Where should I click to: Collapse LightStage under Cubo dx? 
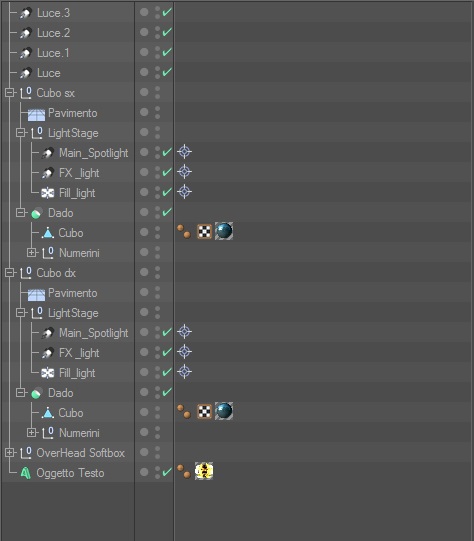pos(20,313)
